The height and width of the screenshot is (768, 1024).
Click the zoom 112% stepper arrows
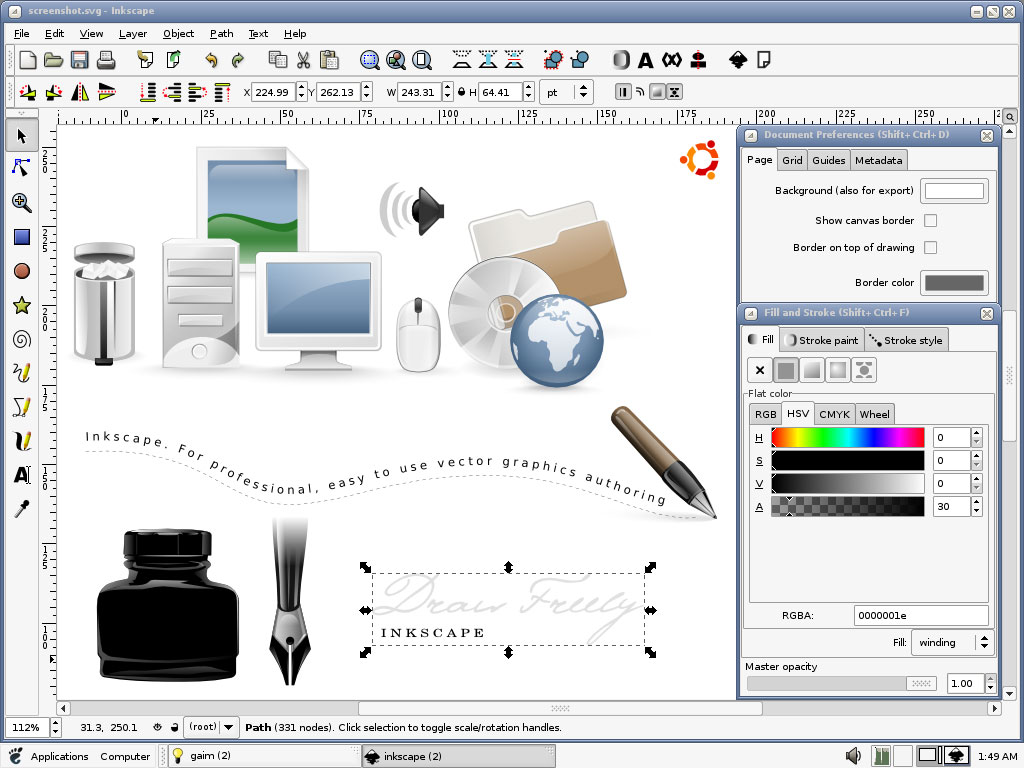tap(56, 727)
